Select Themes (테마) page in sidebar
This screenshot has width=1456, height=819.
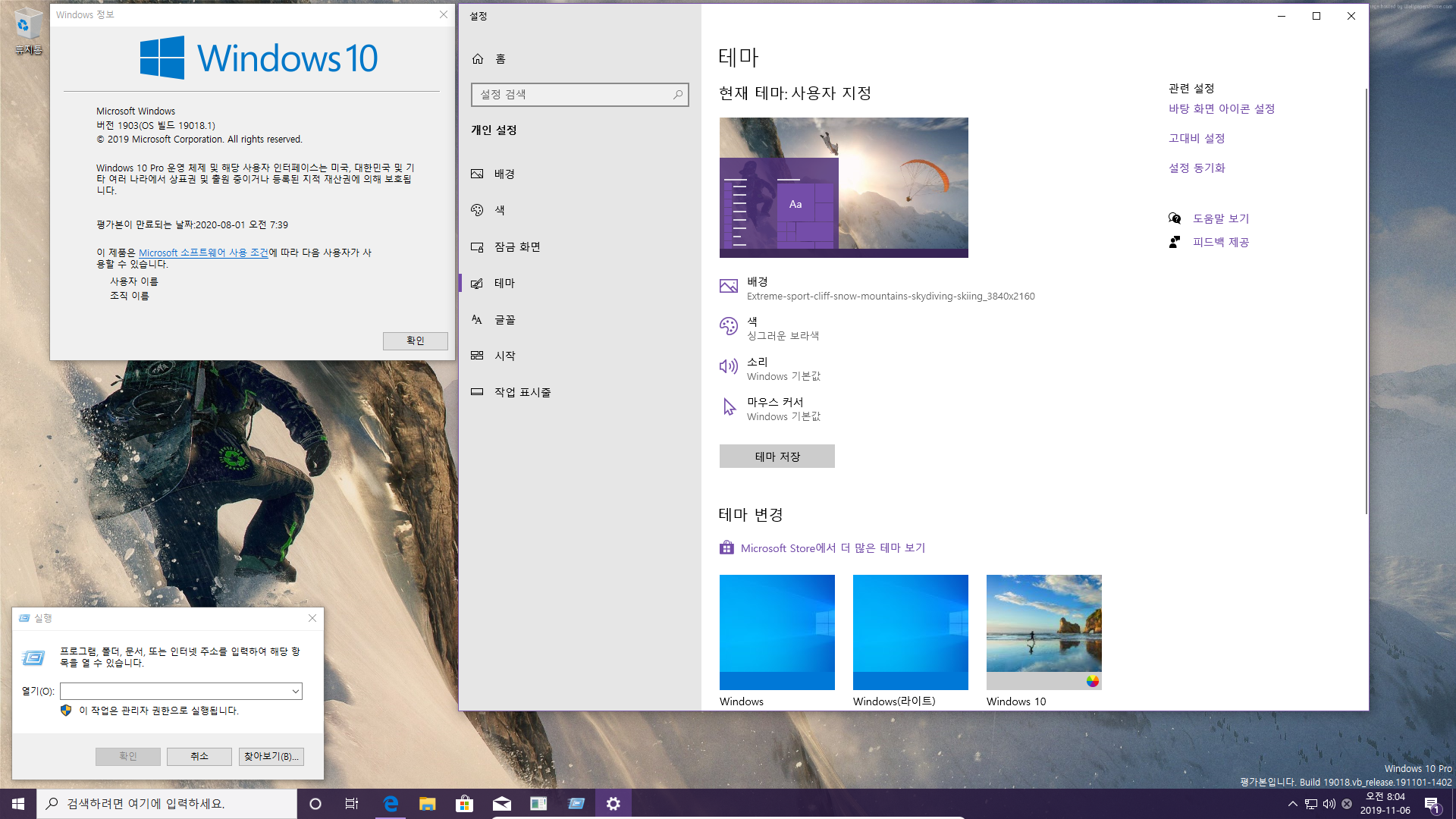tap(579, 283)
